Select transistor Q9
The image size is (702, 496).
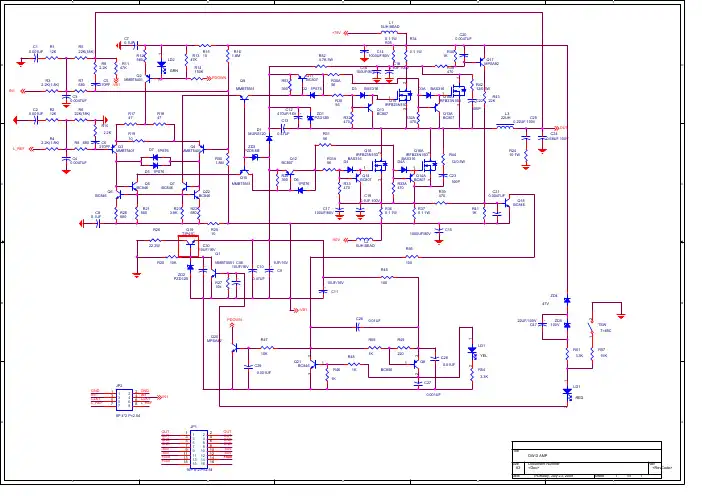(416, 364)
